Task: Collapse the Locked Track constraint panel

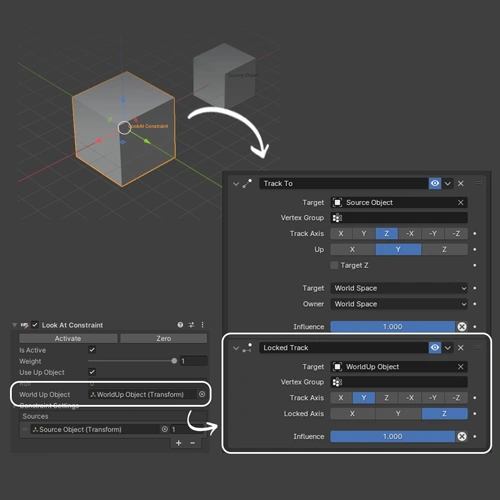Action: [x=236, y=348]
